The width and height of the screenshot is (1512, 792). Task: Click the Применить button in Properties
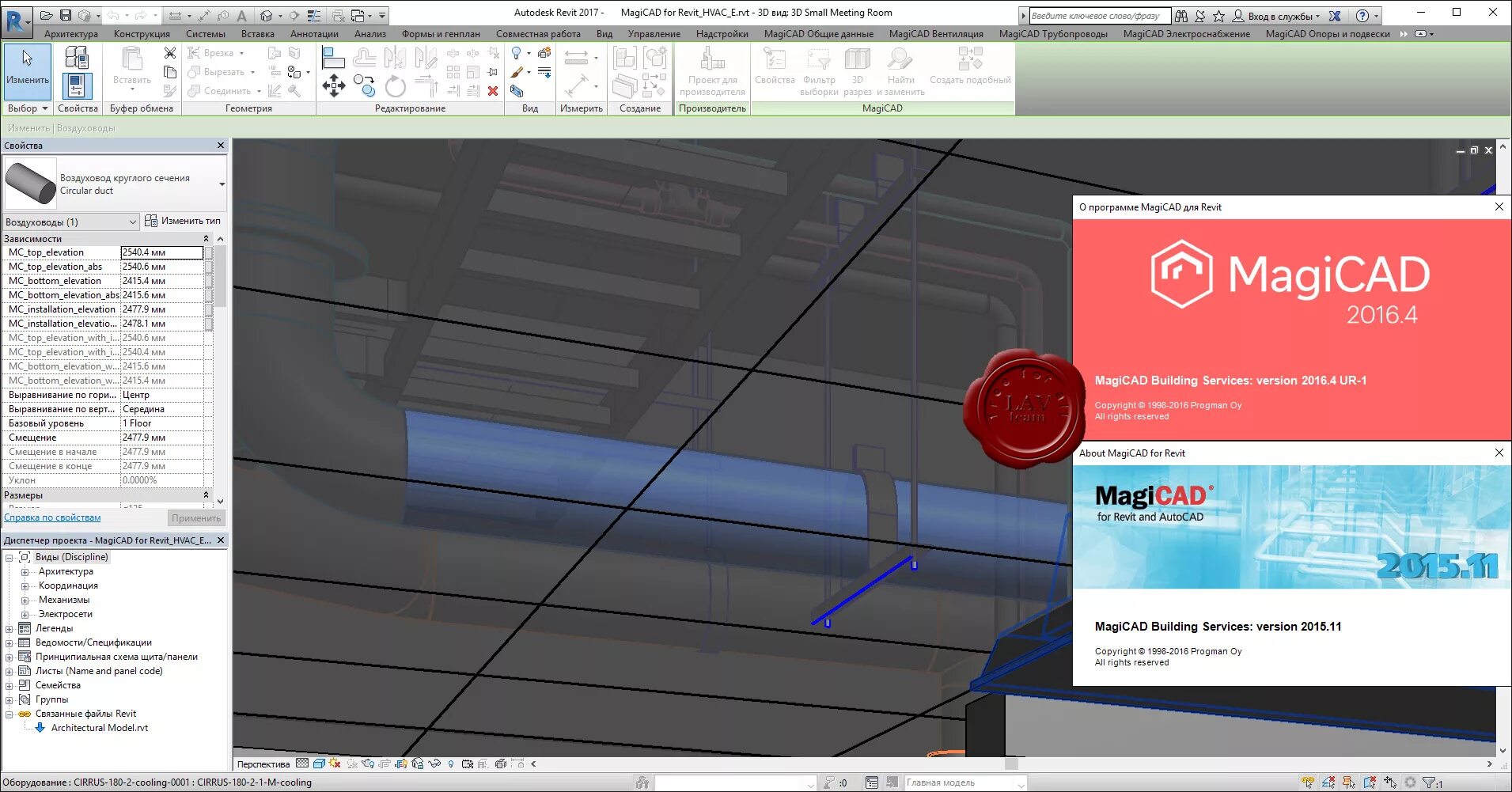(x=196, y=518)
